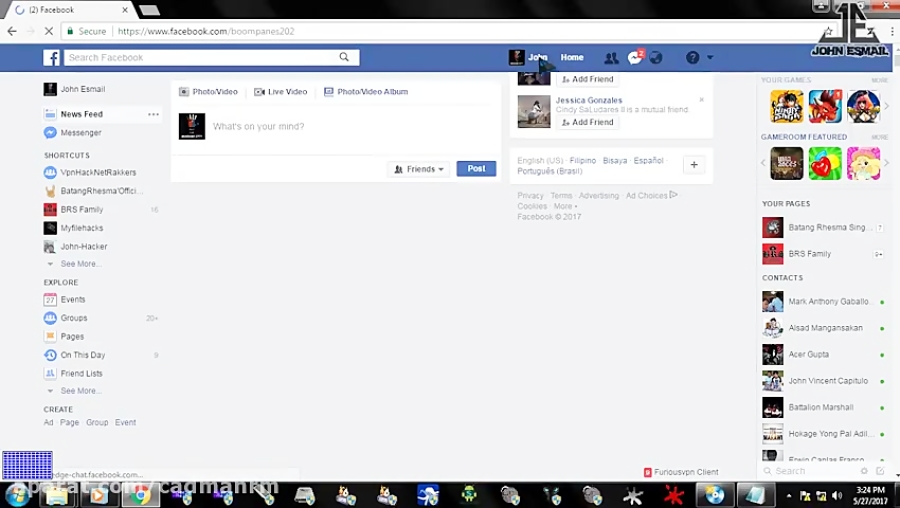Bookmark page with star icon
The height and width of the screenshot is (508, 900).
pos(828,32)
